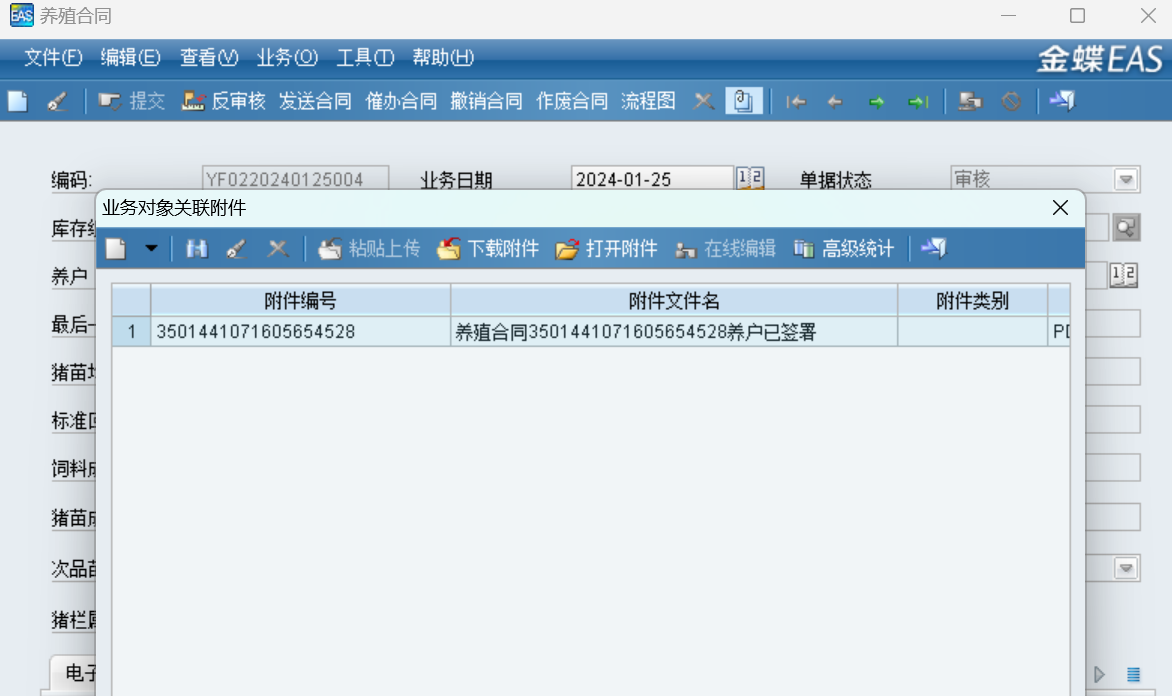The image size is (1172, 696).
Task: Open the calendar picker beside 业务日期
Action: click(750, 179)
